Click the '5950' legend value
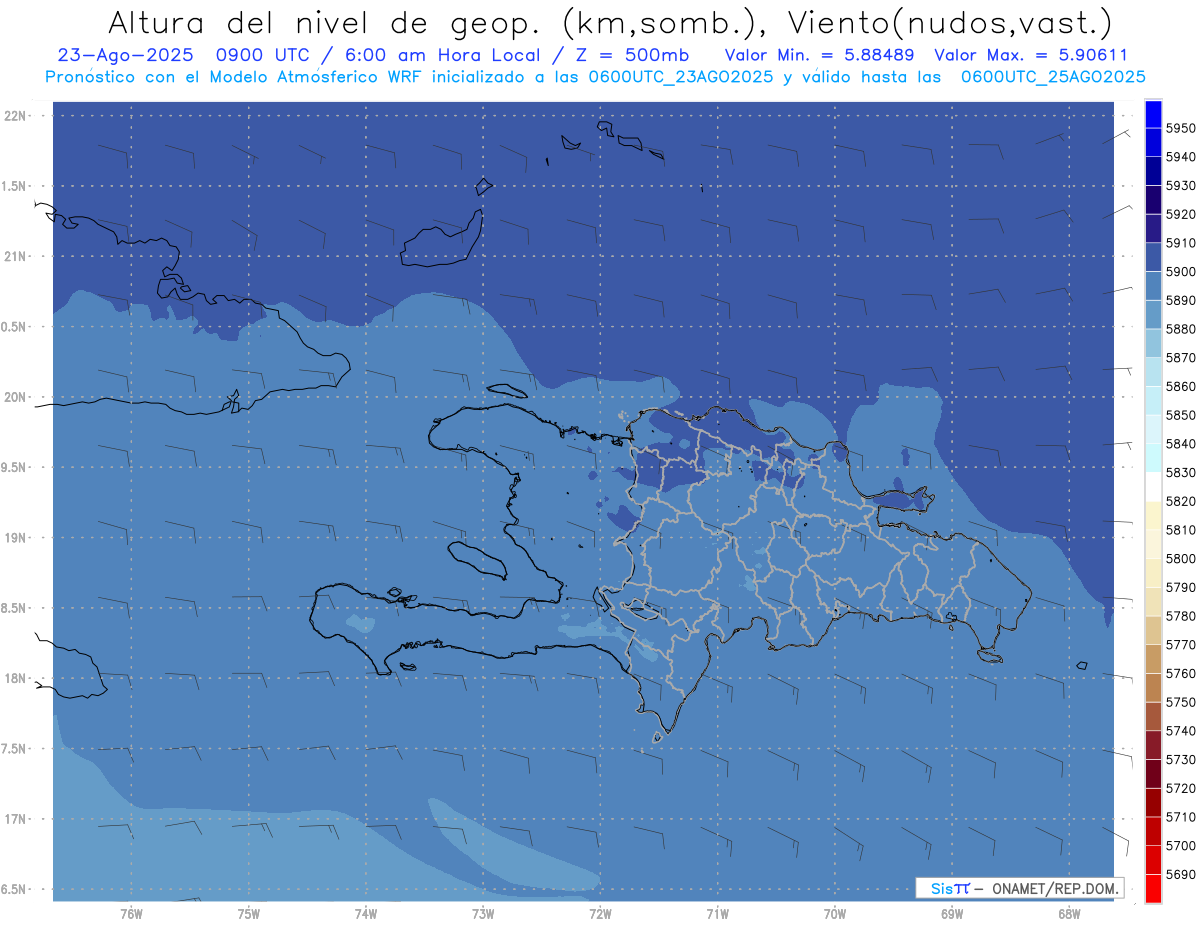Image resolution: width=1200 pixels, height=927 pixels. coord(1181,128)
